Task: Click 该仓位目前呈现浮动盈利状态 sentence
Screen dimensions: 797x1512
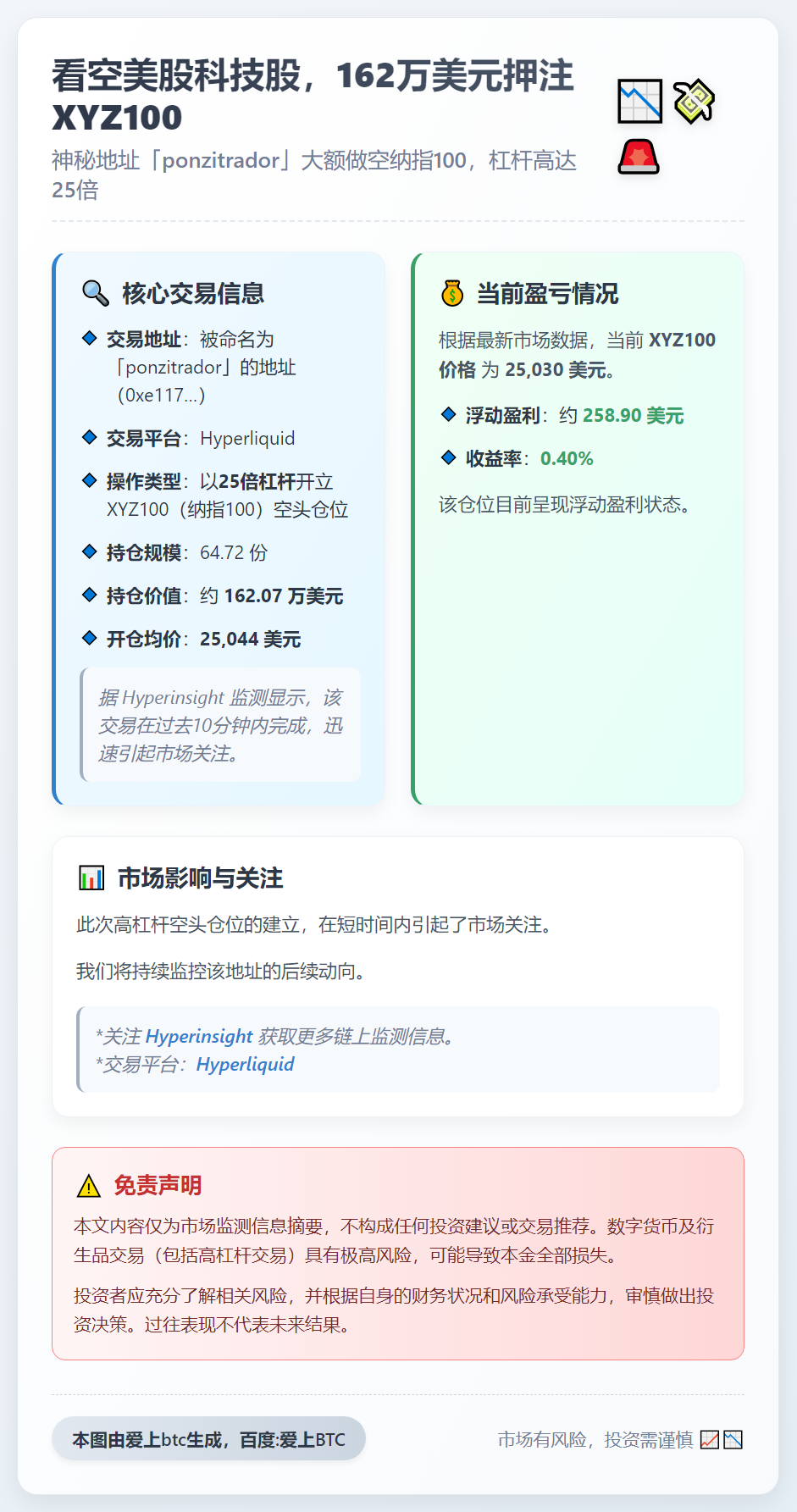Action: pyautogui.click(x=567, y=504)
